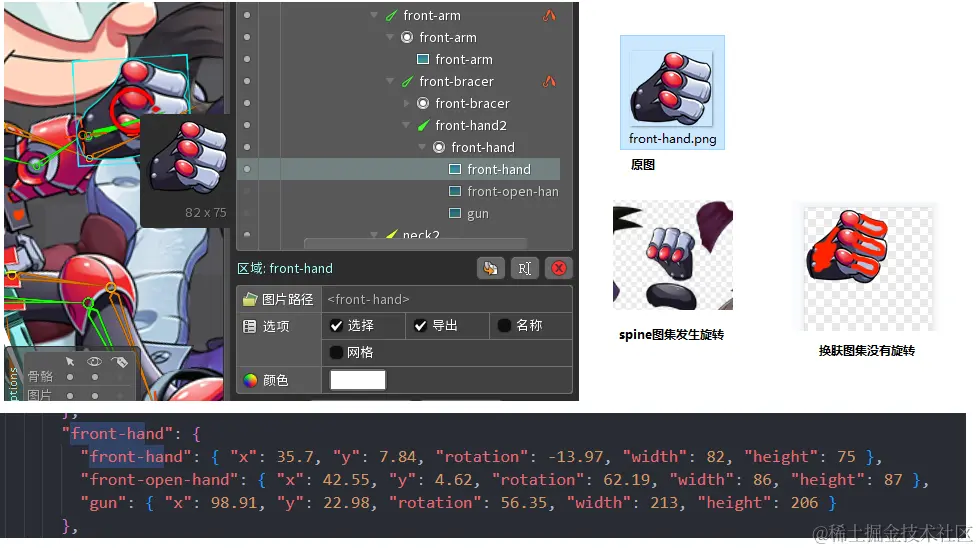Toggle the 导出 checkbox
Viewport: 980px width, 551px height.
(x=420, y=325)
